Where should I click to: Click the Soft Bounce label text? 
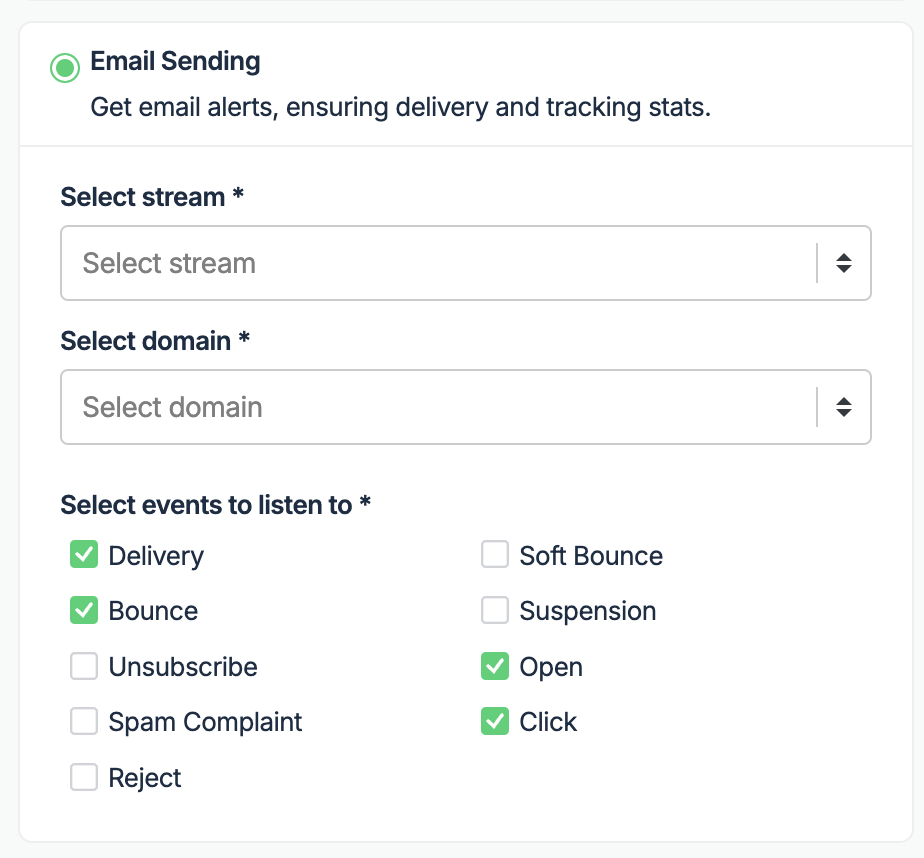(x=591, y=556)
